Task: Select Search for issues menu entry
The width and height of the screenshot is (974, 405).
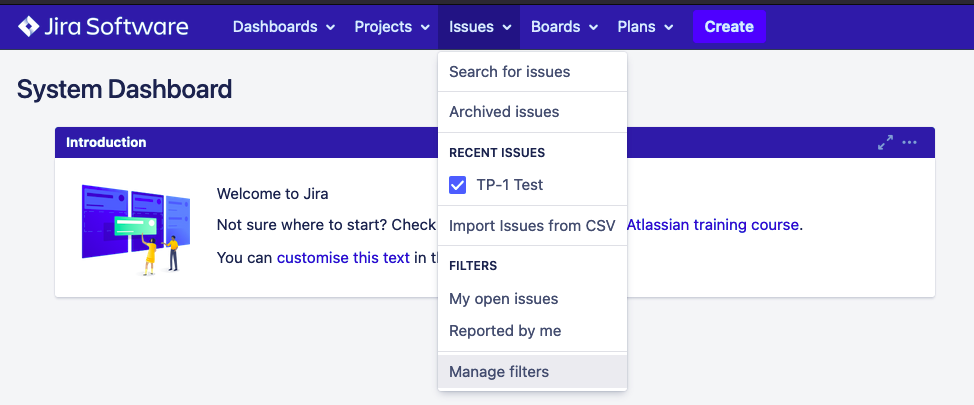Action: 510,72
